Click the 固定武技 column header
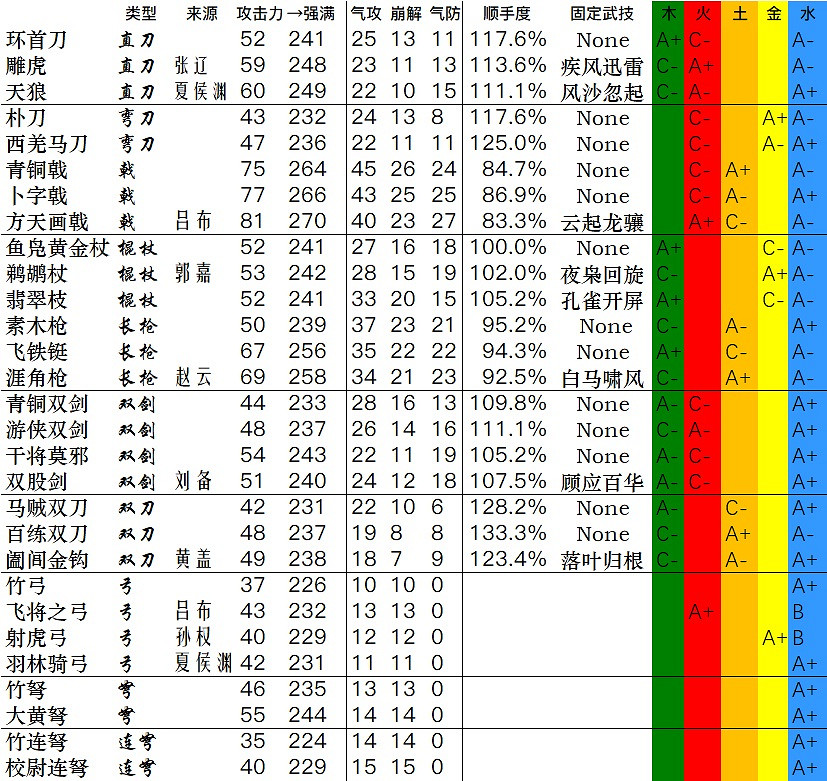The width and height of the screenshot is (827, 781). pyautogui.click(x=601, y=12)
